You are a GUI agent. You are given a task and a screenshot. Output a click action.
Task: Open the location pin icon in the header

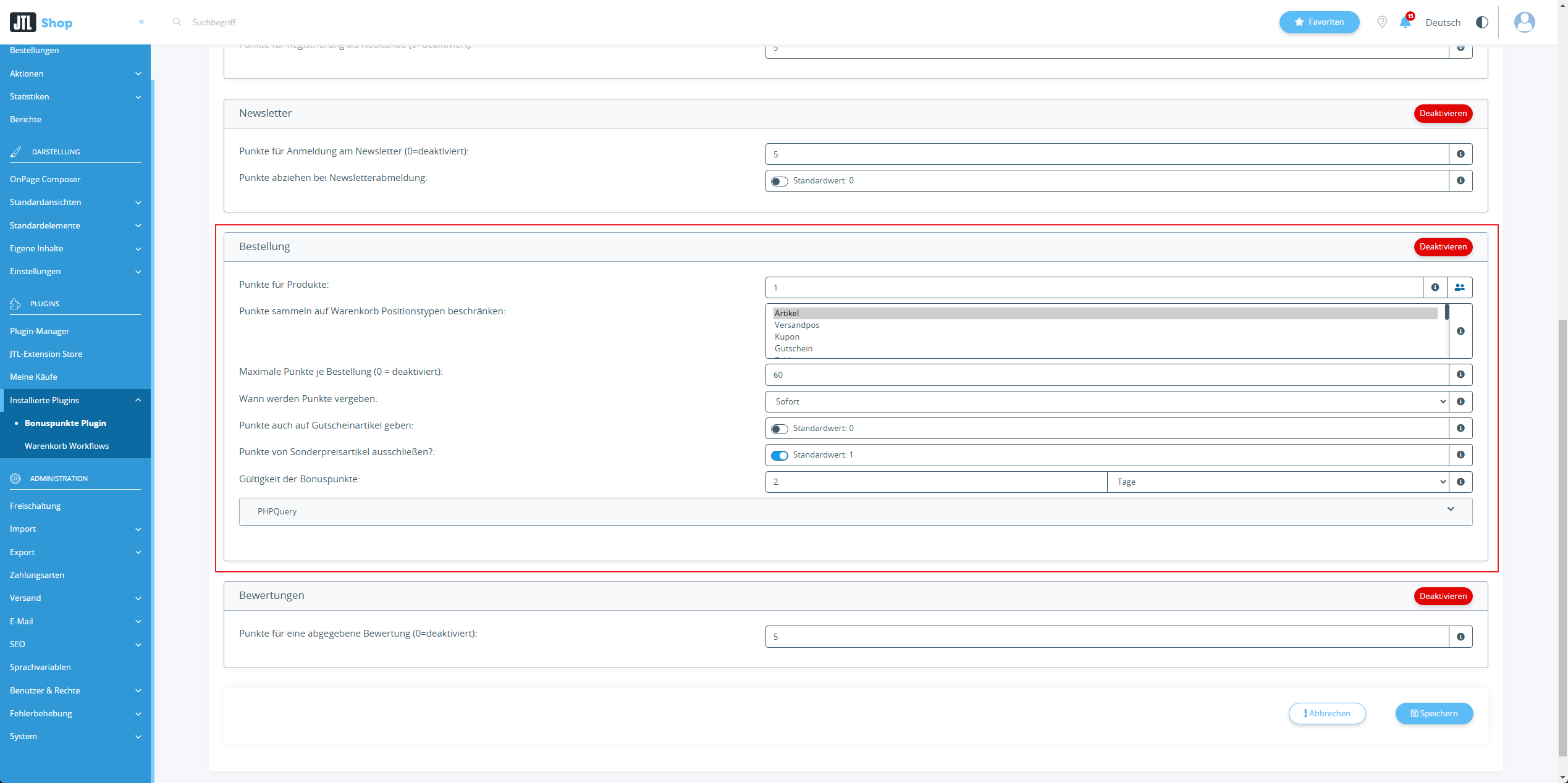(x=1382, y=22)
